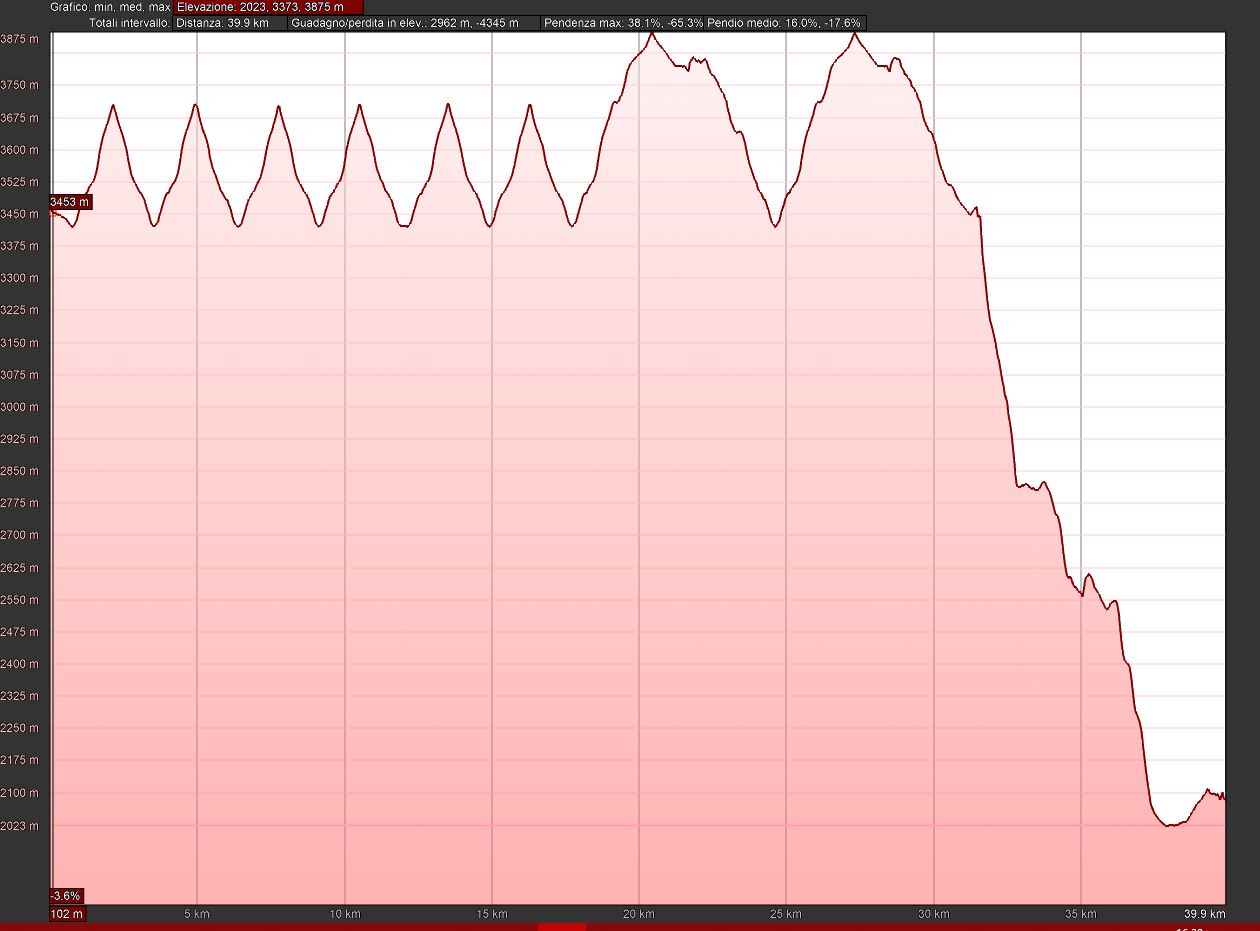
Task: Click the 35 km axis label
Action: [1080, 914]
